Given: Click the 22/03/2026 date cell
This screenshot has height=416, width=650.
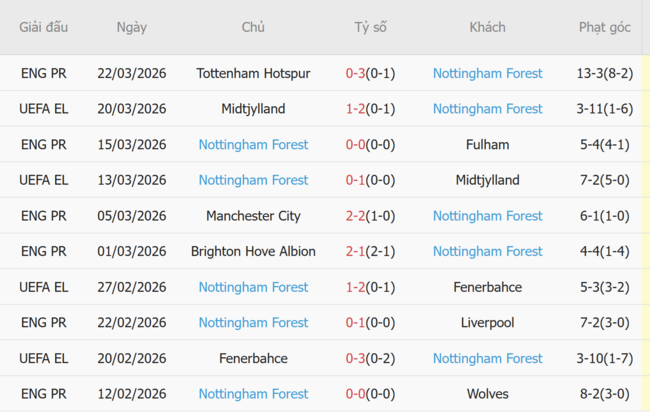Looking at the screenshot, I should (x=131, y=73).
